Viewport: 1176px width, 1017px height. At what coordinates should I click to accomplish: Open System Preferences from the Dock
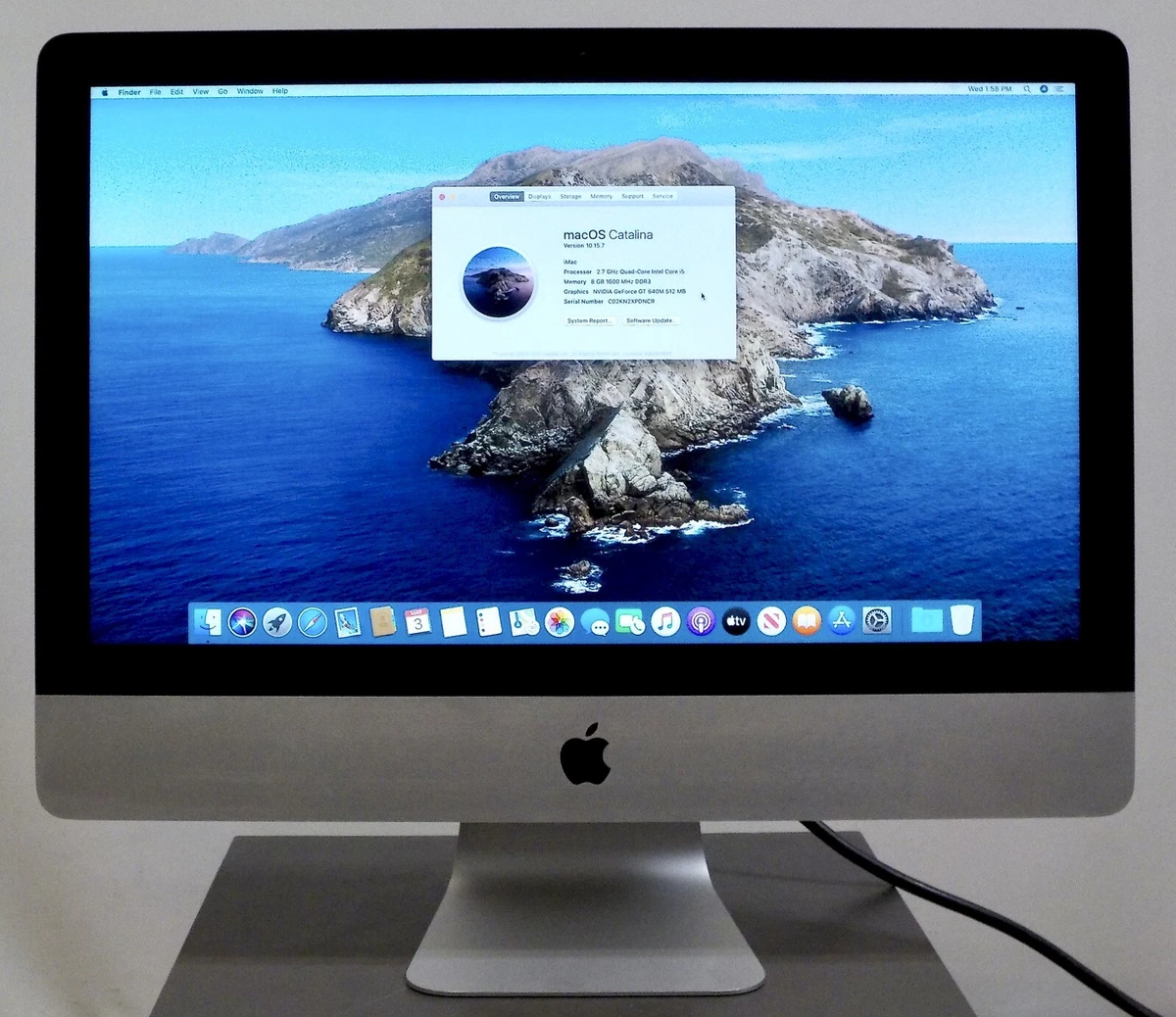click(x=877, y=620)
